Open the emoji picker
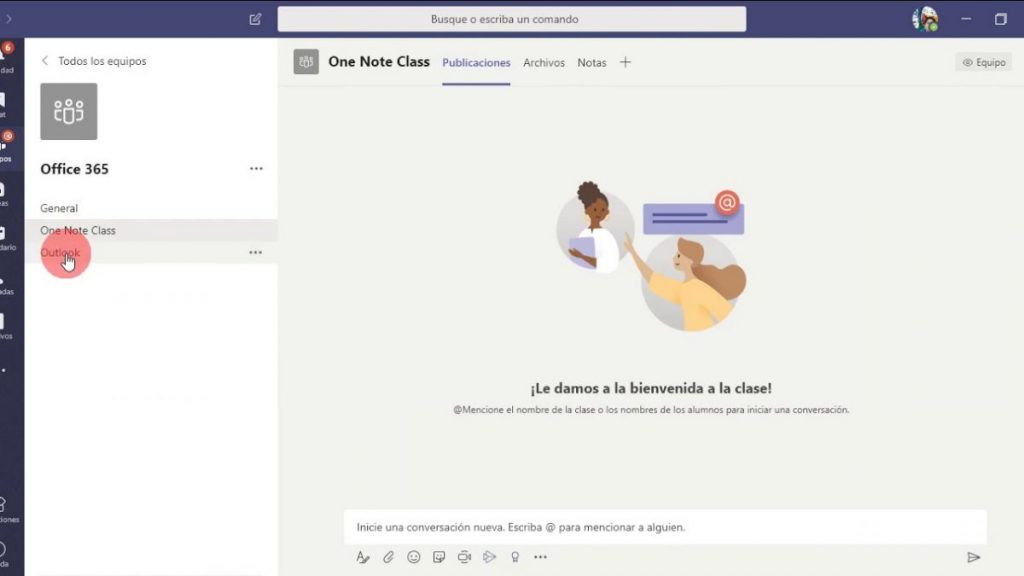Image resolution: width=1024 pixels, height=576 pixels. 413,557
